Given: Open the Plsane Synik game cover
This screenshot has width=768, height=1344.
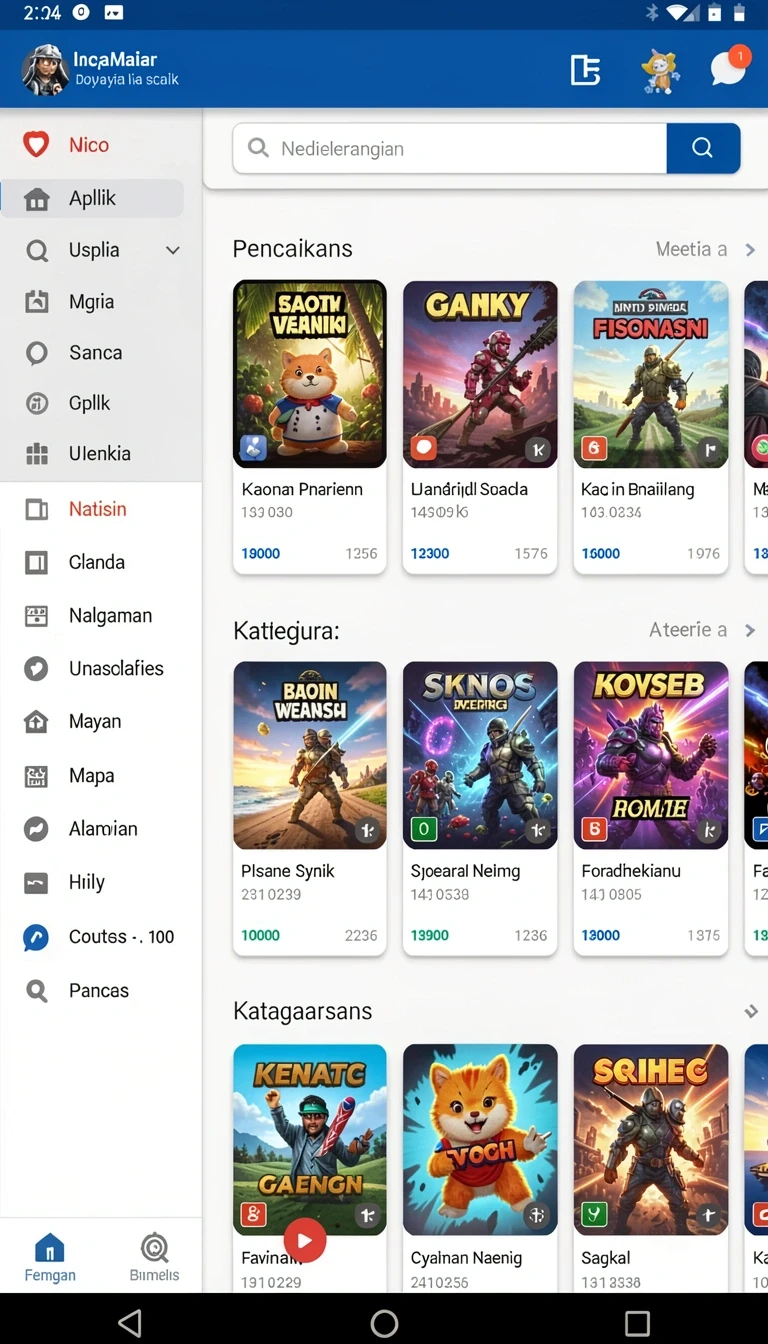Looking at the screenshot, I should pyautogui.click(x=310, y=755).
